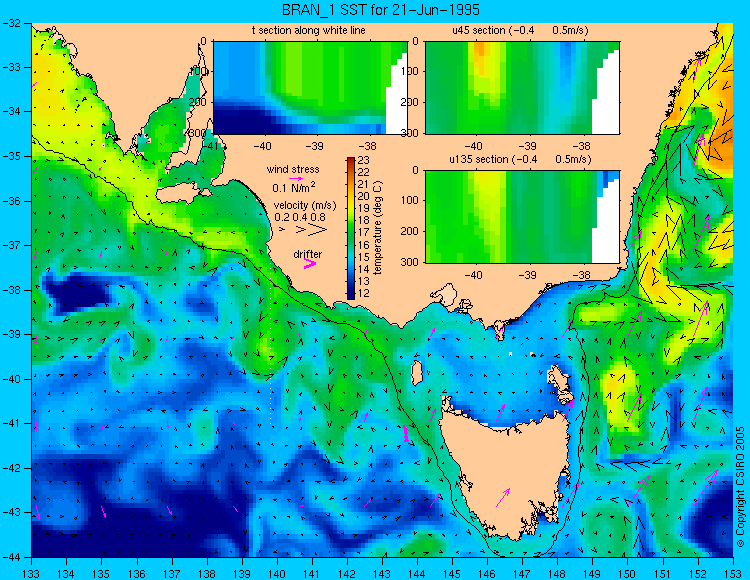Click the -39 tick under t section
The height and width of the screenshot is (580, 750).
(315, 145)
